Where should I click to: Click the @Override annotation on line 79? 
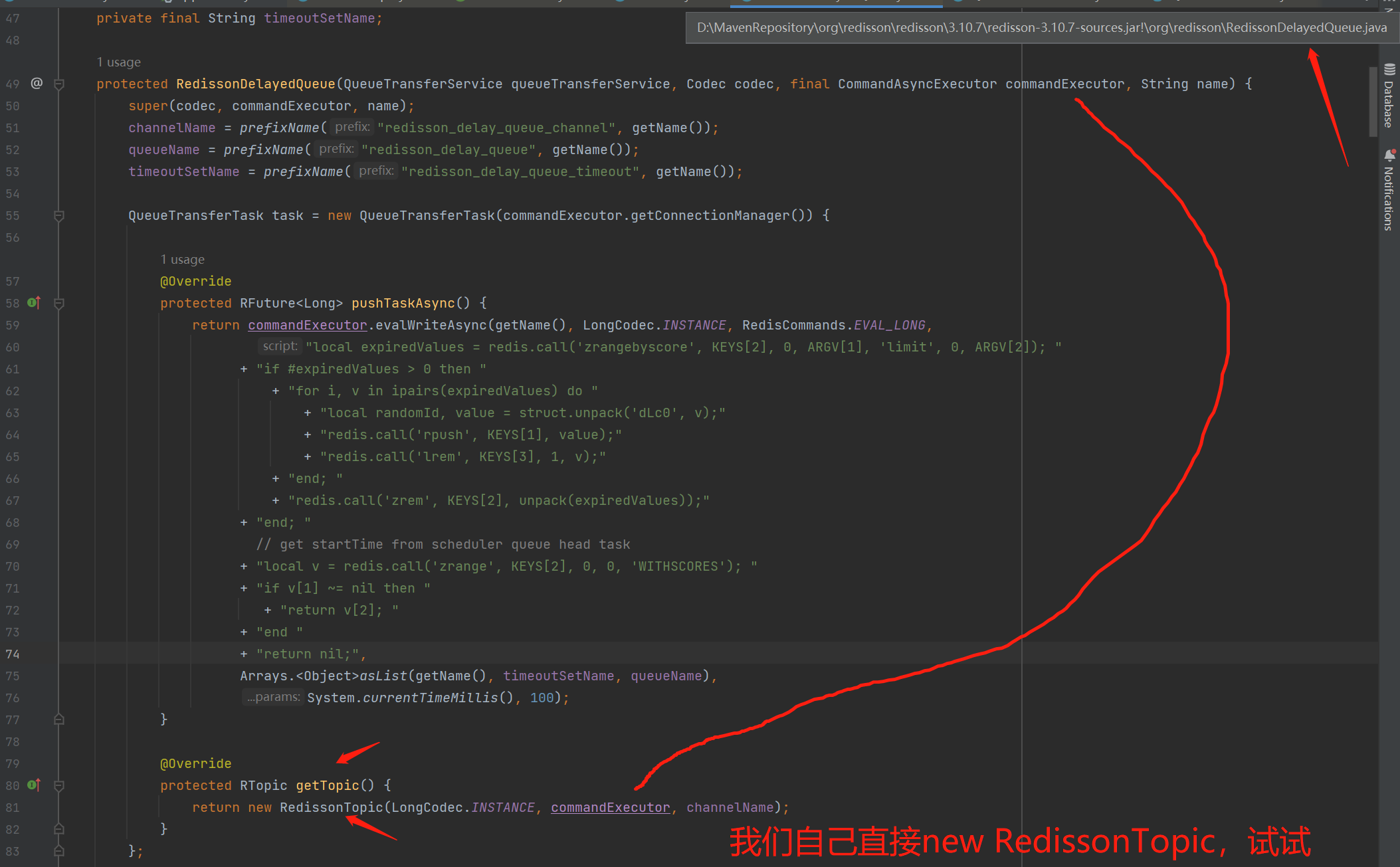(196, 763)
